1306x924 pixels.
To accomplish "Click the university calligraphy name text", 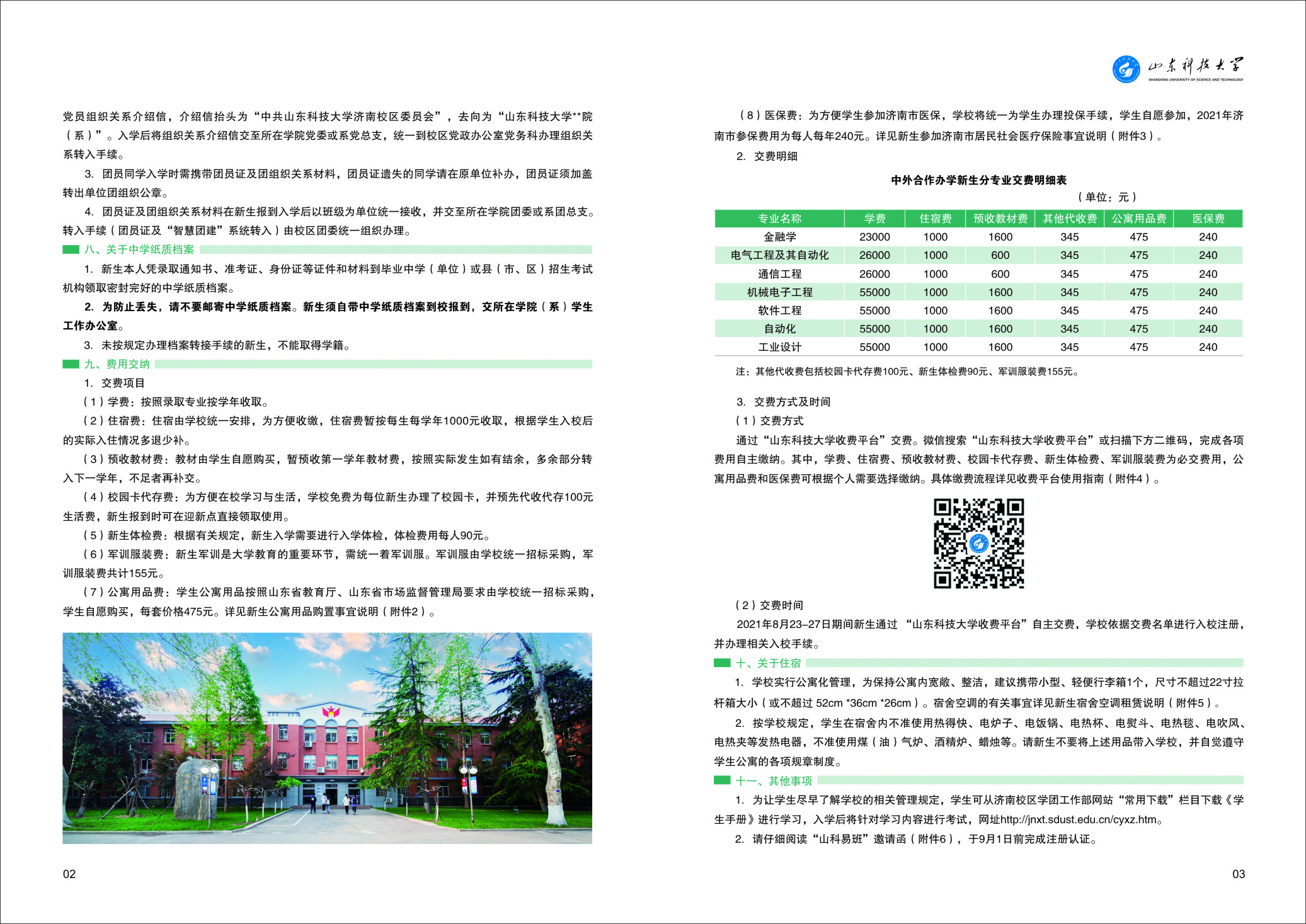I will (x=1195, y=66).
